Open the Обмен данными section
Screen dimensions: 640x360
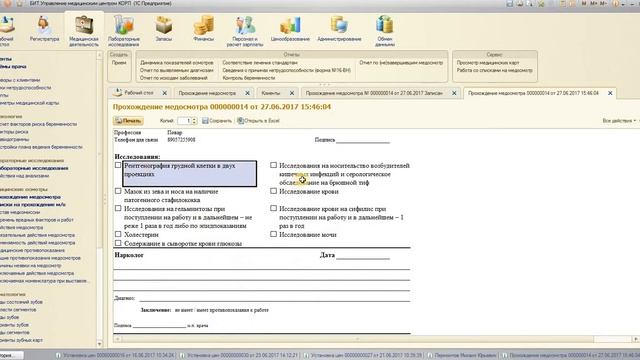[384, 31]
